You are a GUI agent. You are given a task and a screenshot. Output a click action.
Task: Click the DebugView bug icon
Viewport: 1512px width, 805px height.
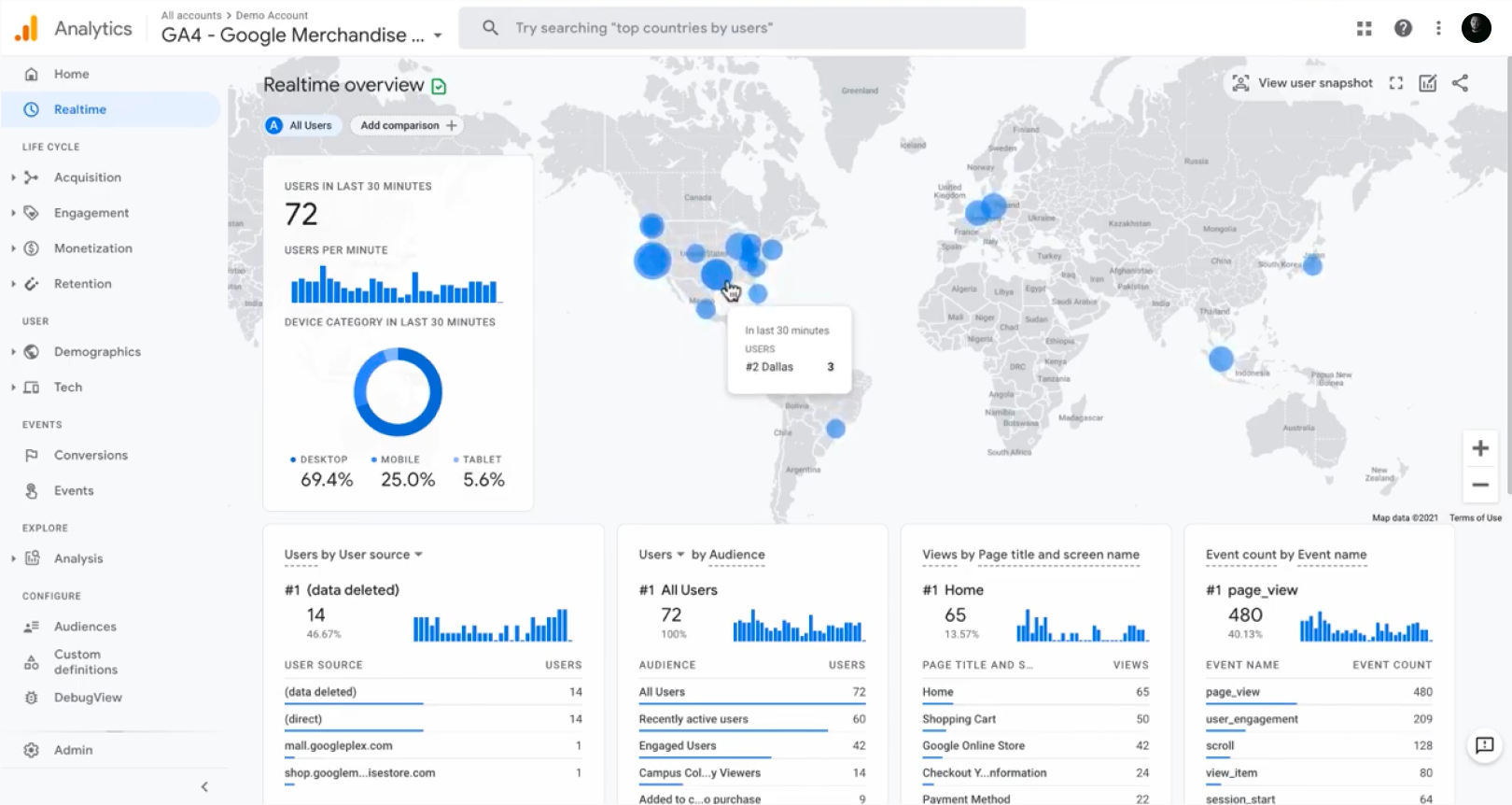pos(31,698)
